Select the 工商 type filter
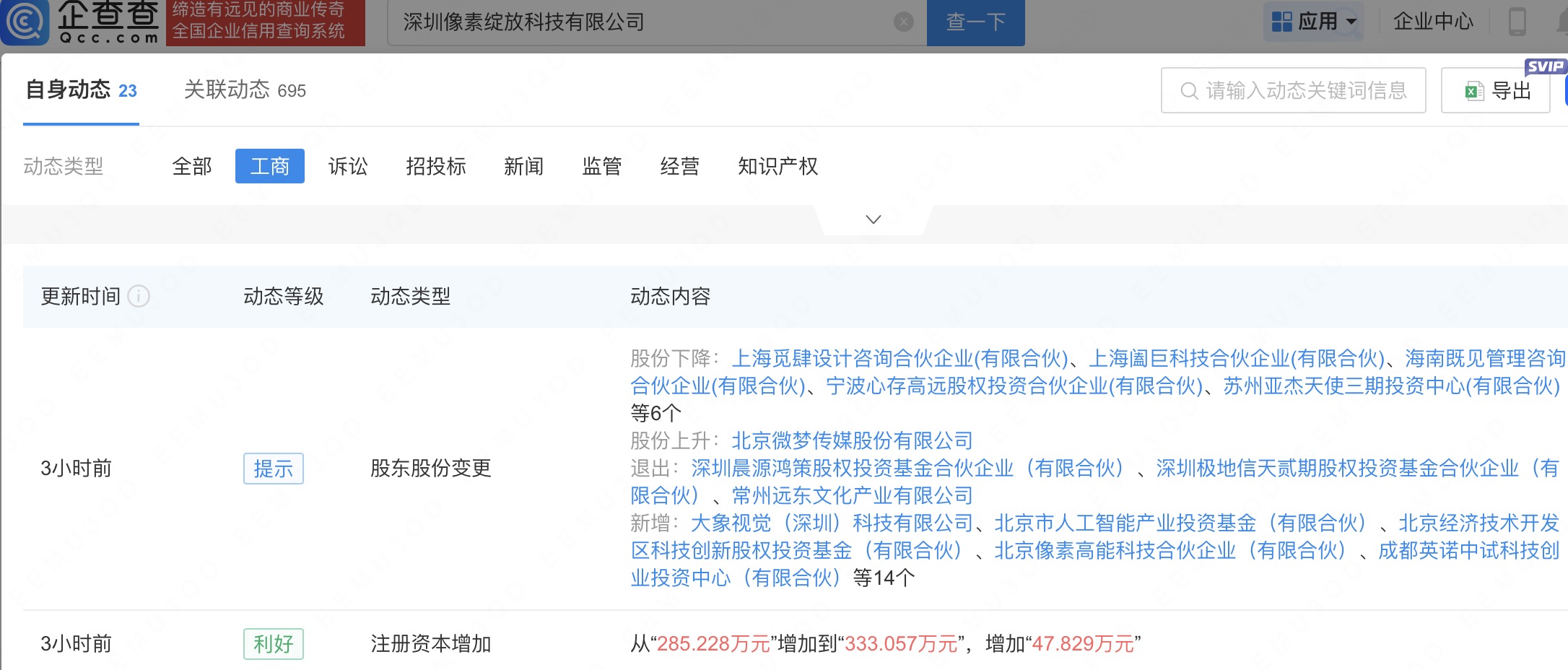This screenshot has height=670, width=1568. [269, 167]
